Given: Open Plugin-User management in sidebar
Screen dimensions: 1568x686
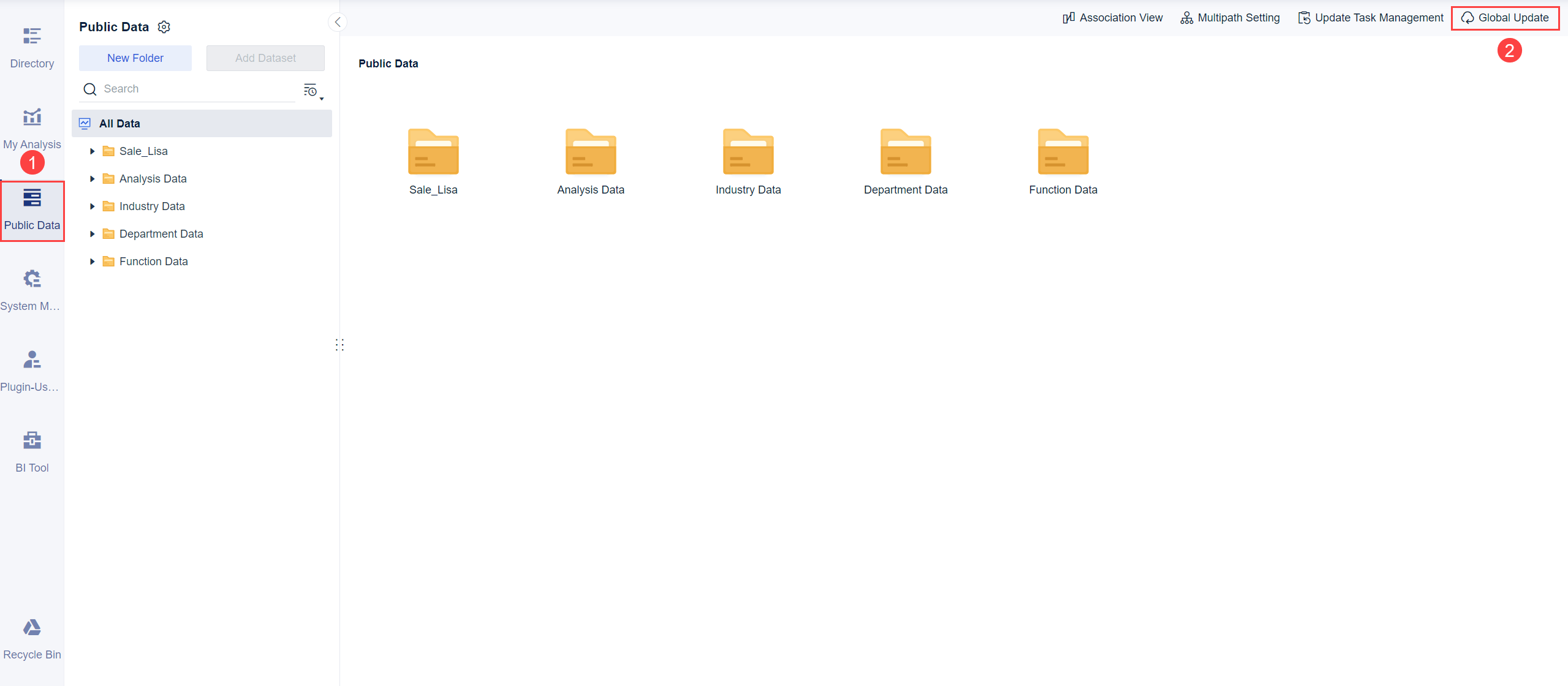Looking at the screenshot, I should [31, 369].
